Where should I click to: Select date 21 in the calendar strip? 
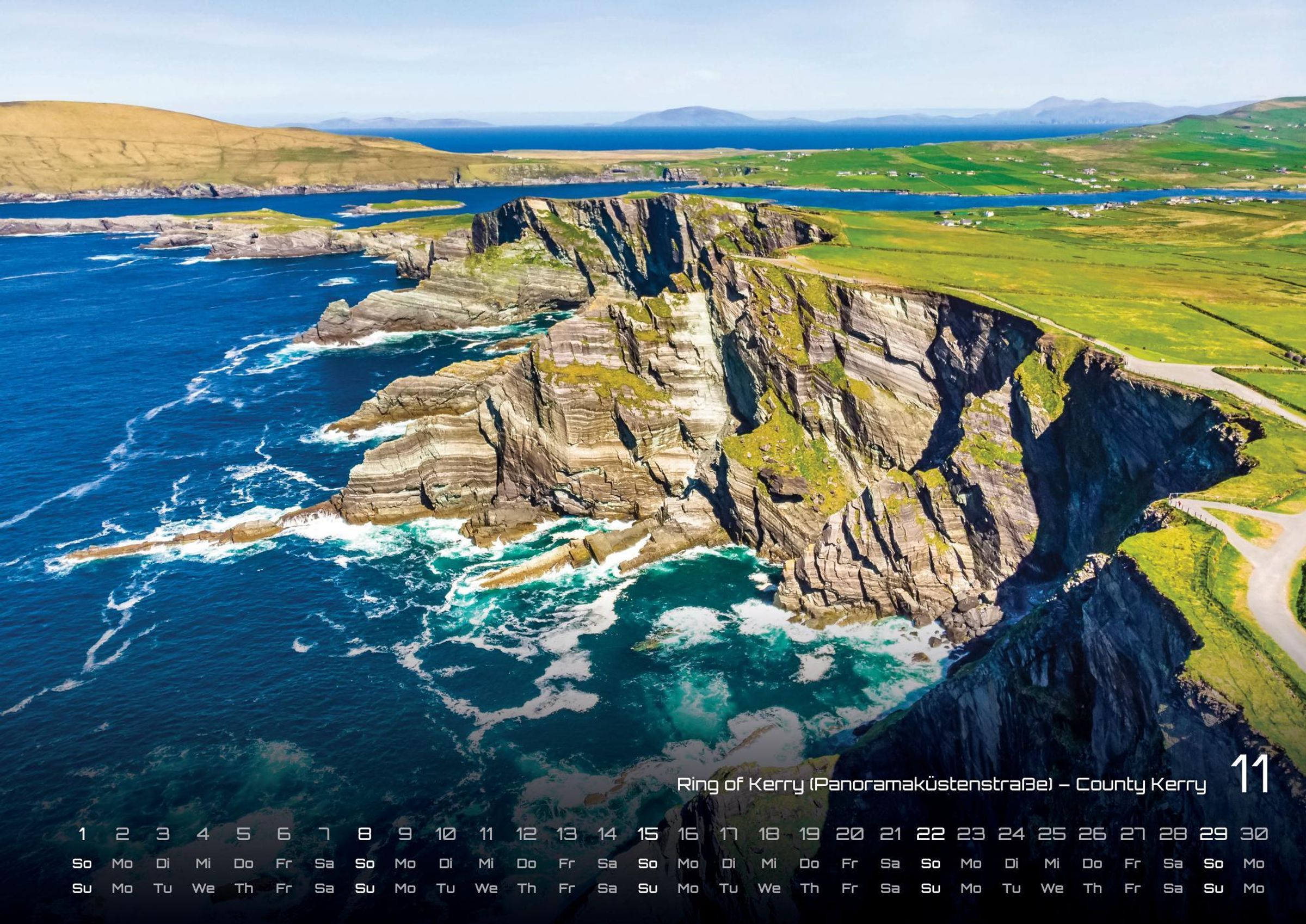tap(890, 834)
